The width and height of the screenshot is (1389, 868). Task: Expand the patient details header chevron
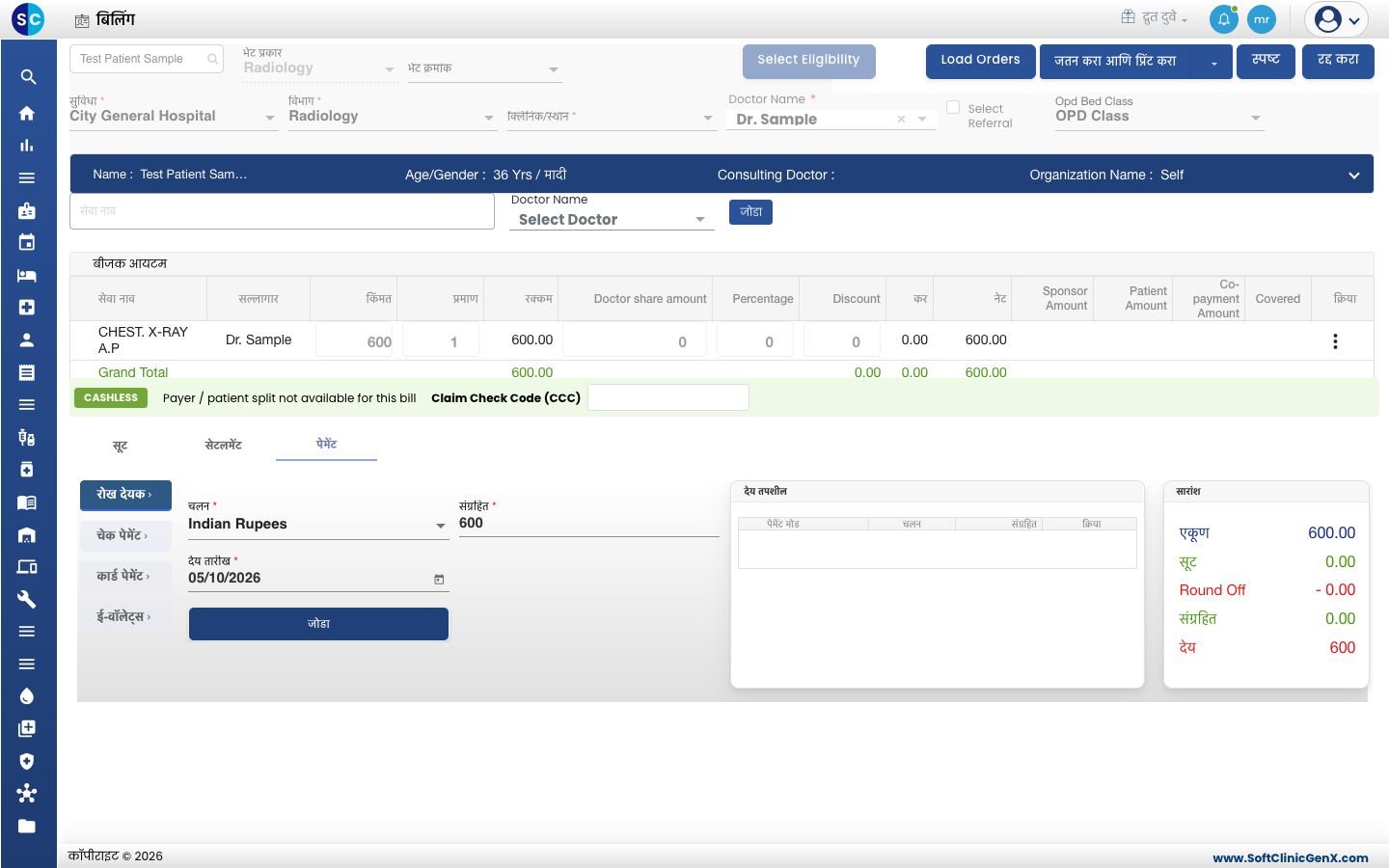pyautogui.click(x=1353, y=176)
